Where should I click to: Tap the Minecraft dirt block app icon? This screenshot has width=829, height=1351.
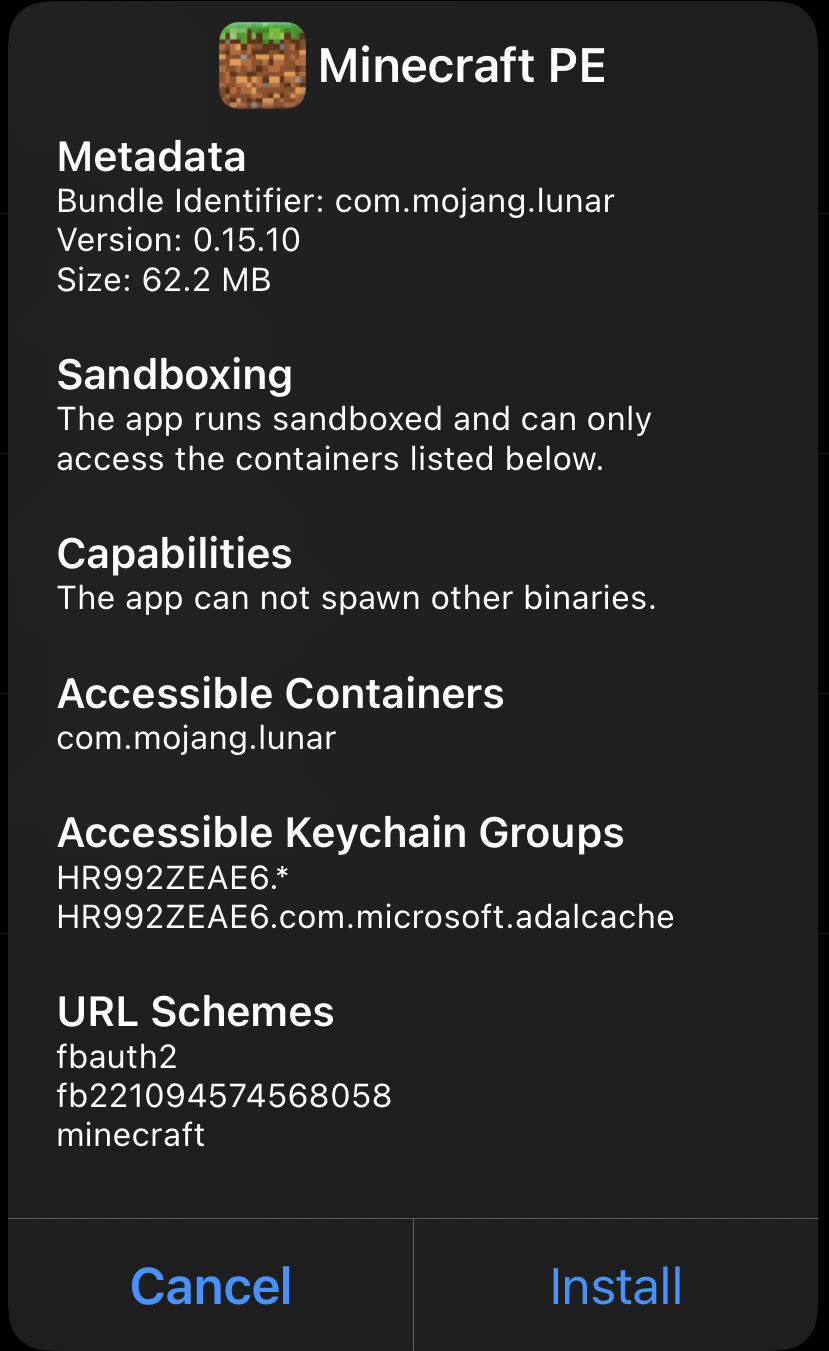[x=262, y=66]
